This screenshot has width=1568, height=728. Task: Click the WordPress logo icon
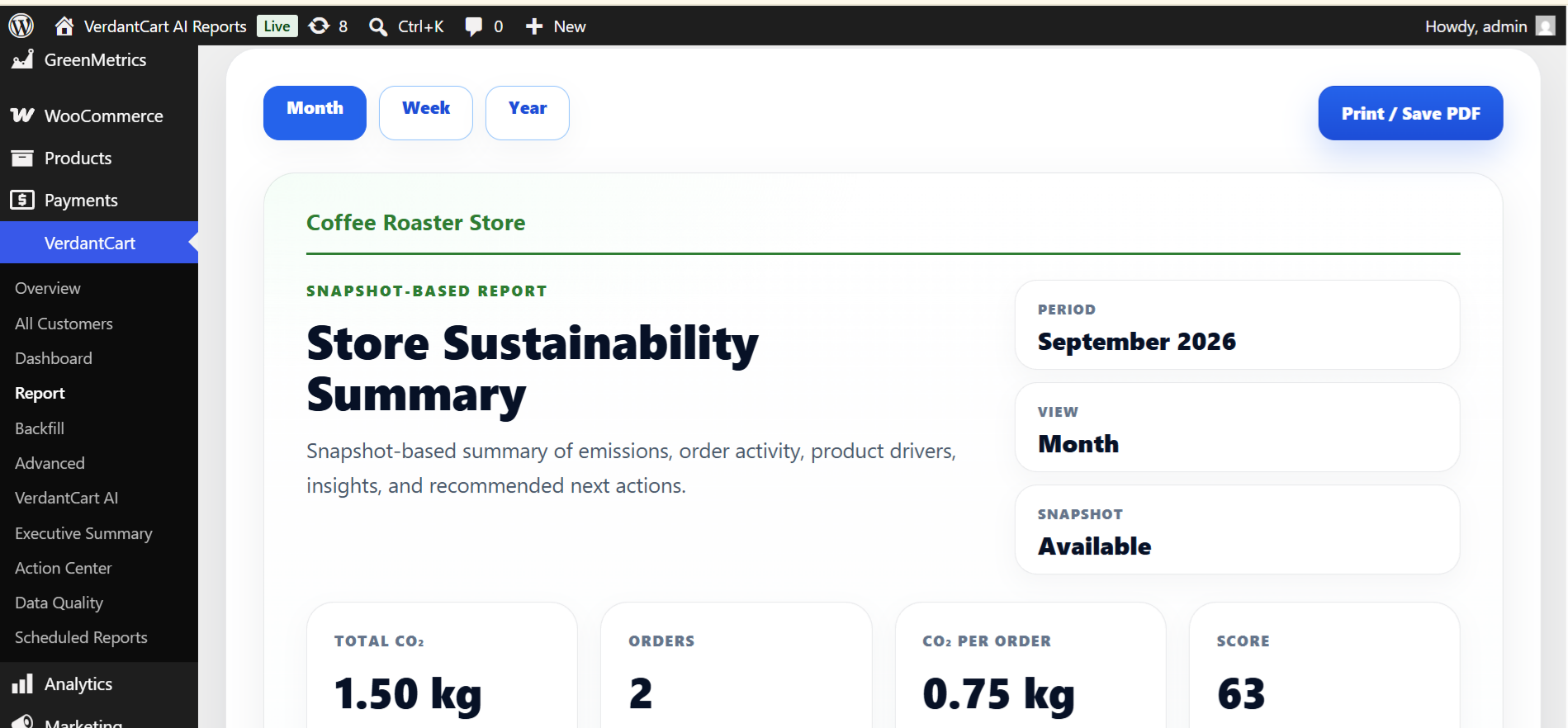[x=21, y=26]
